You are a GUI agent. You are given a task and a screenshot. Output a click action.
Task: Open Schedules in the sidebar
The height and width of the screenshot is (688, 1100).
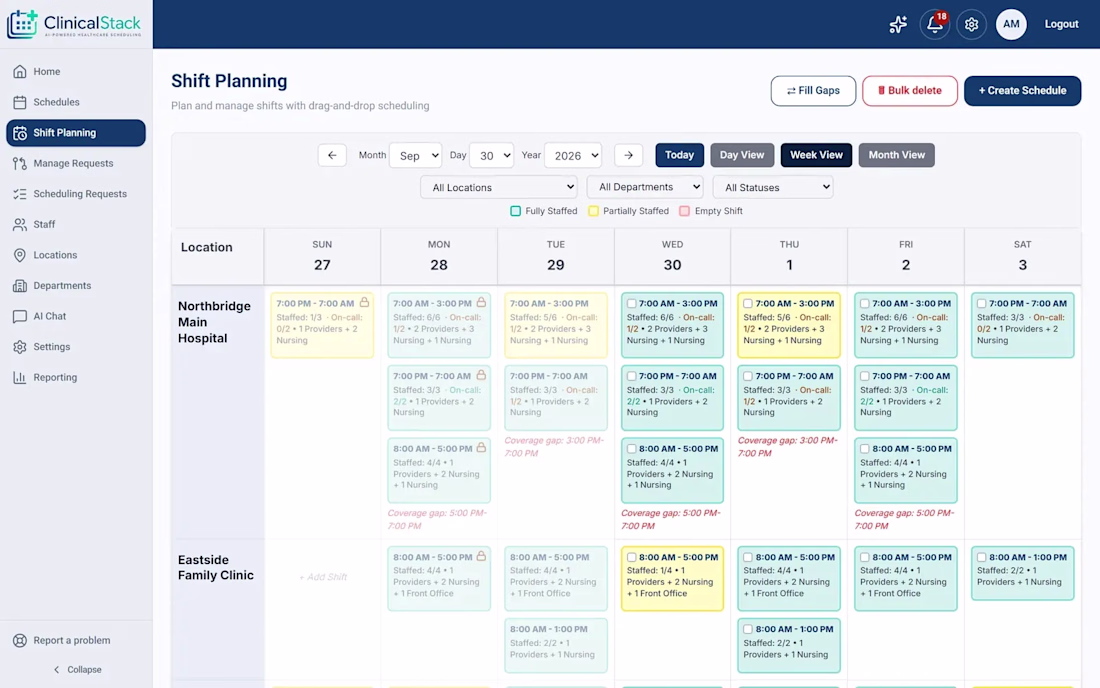tap(76, 102)
